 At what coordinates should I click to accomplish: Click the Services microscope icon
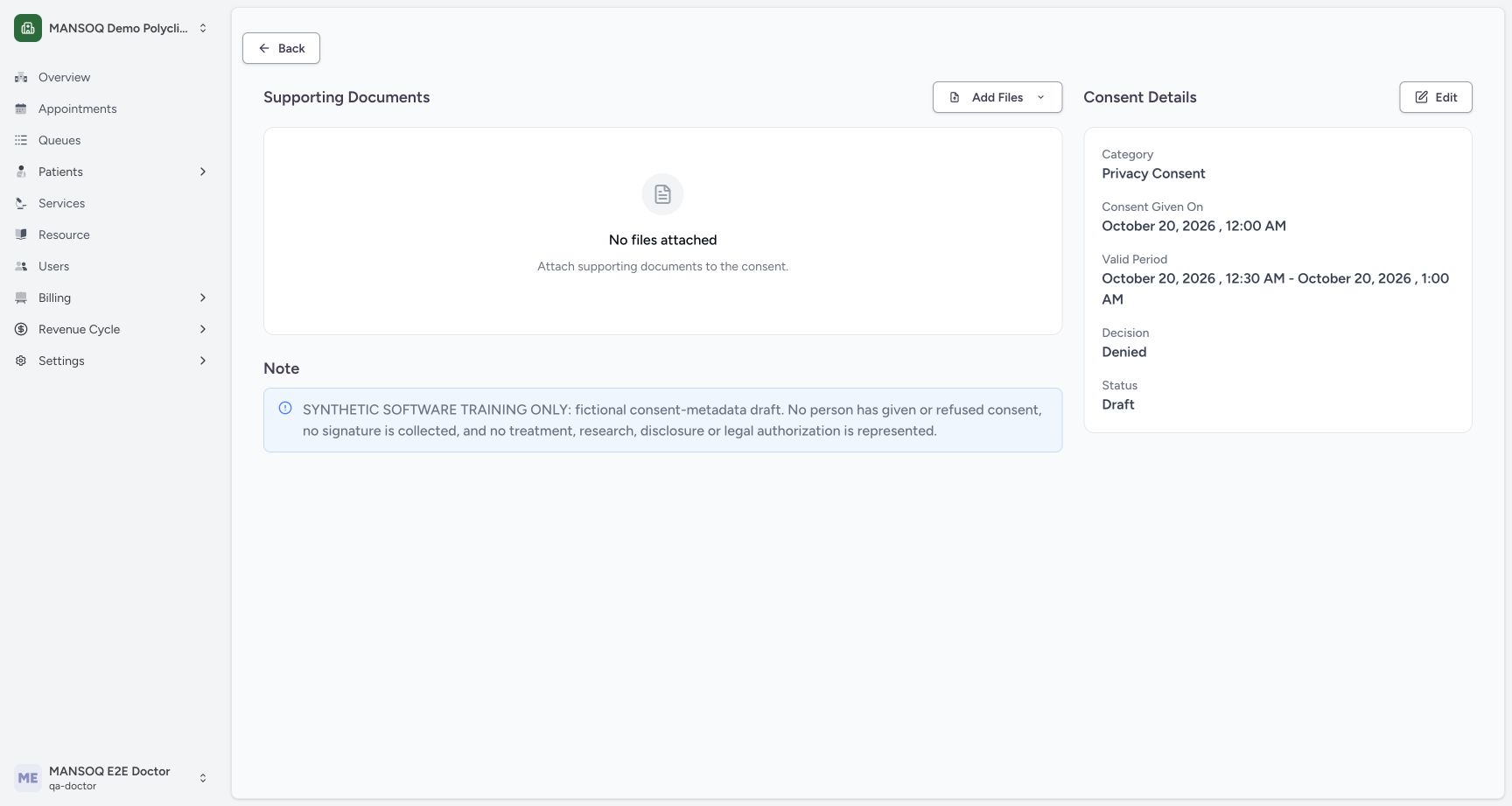point(21,203)
